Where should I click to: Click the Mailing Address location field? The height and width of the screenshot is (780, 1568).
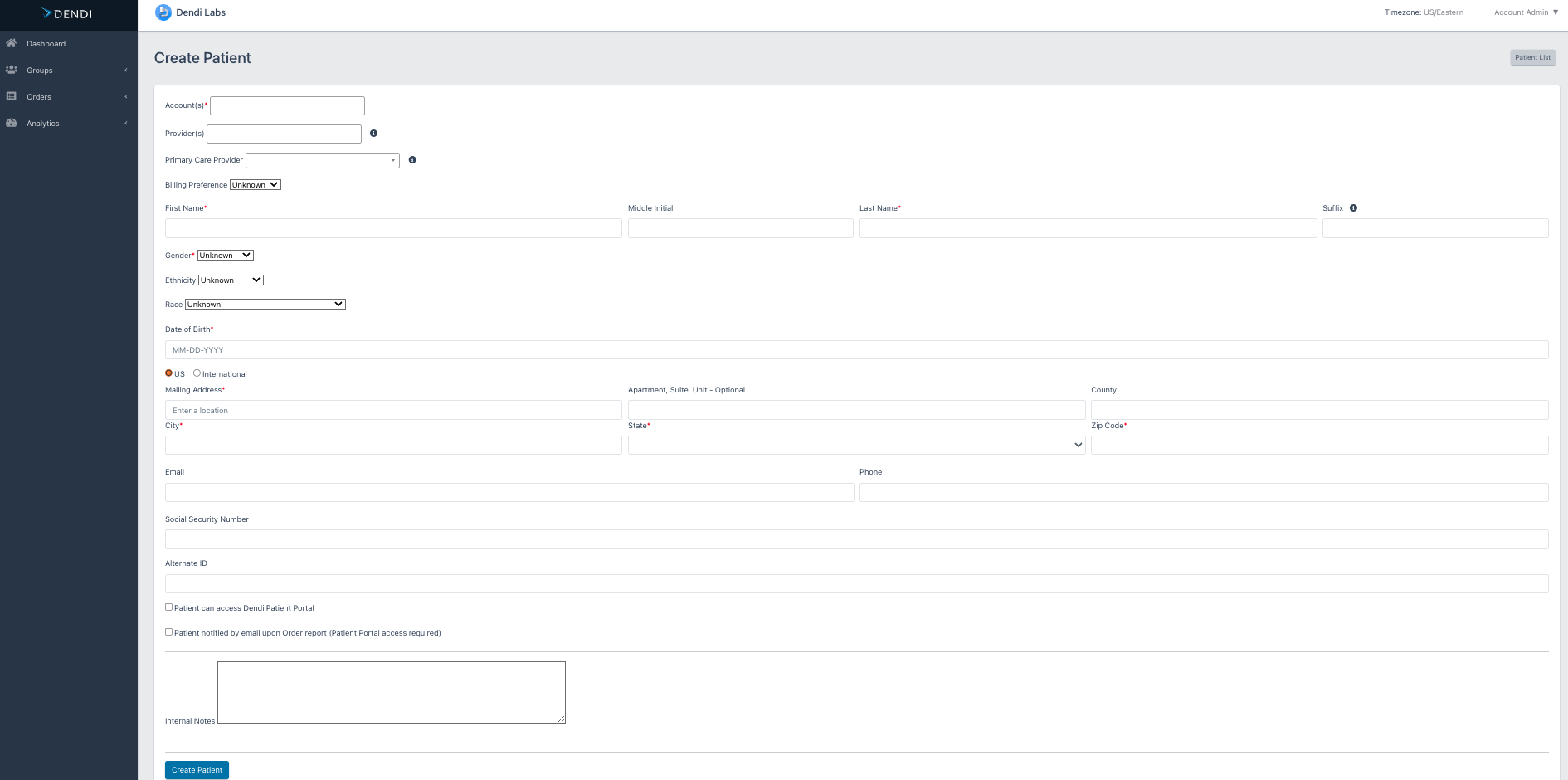click(393, 410)
